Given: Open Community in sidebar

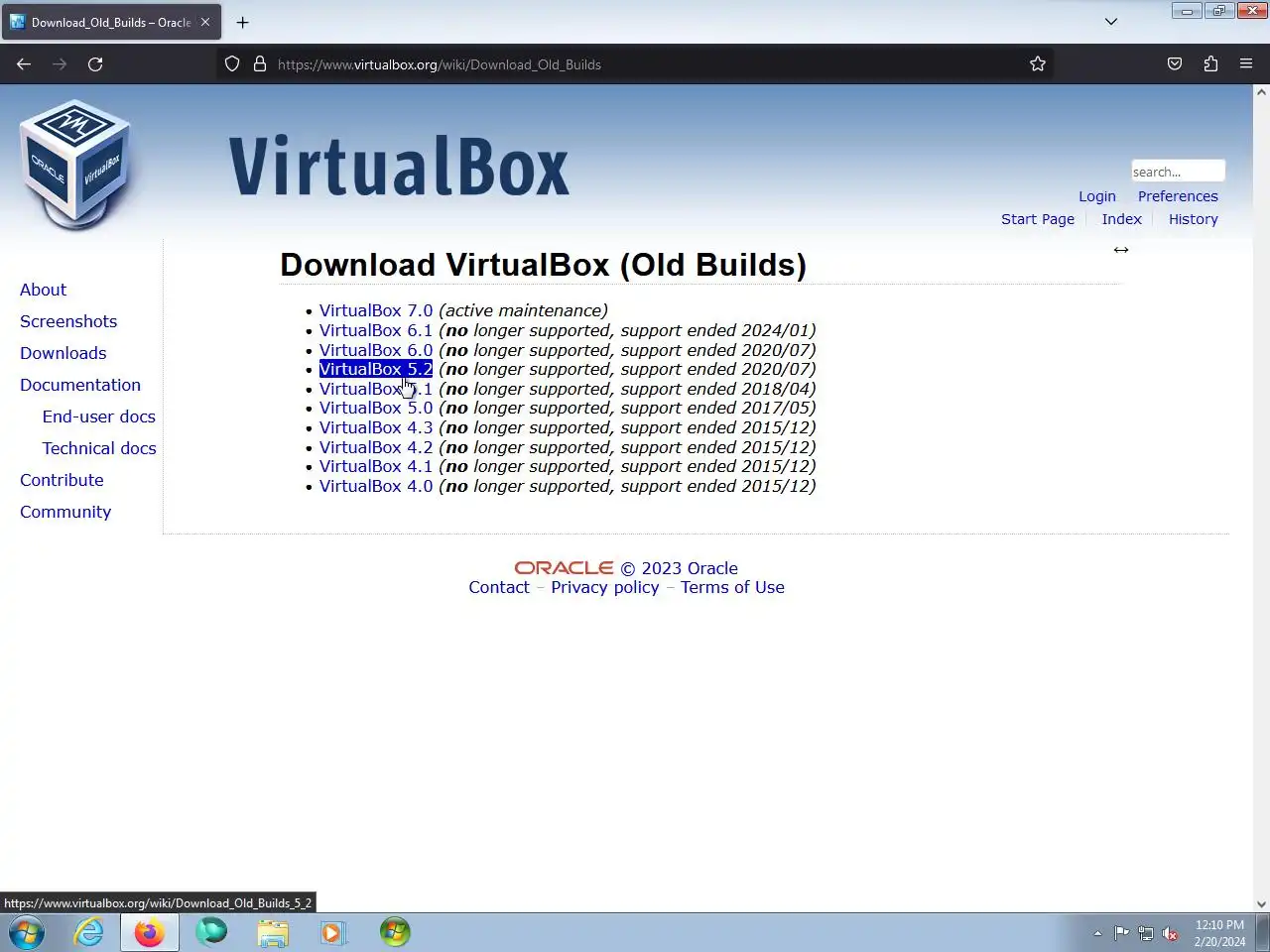Looking at the screenshot, I should (65, 512).
